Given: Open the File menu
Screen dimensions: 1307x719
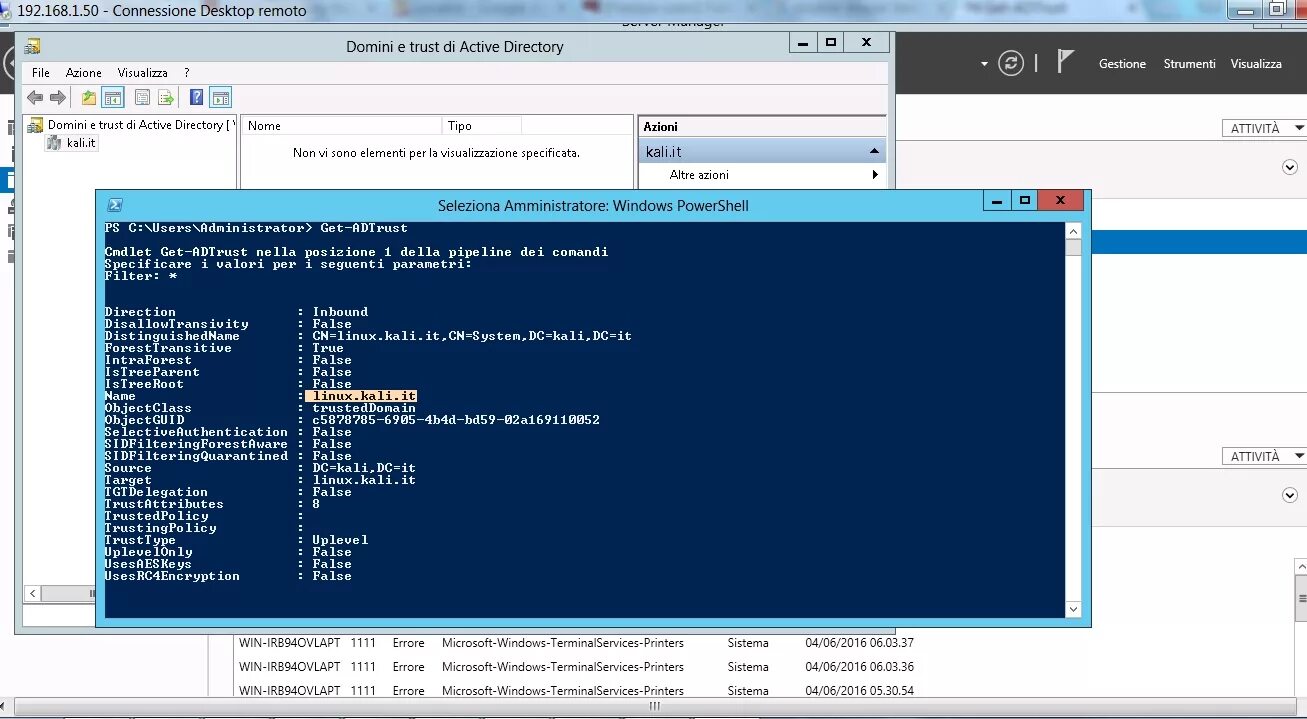Looking at the screenshot, I should coord(41,73).
